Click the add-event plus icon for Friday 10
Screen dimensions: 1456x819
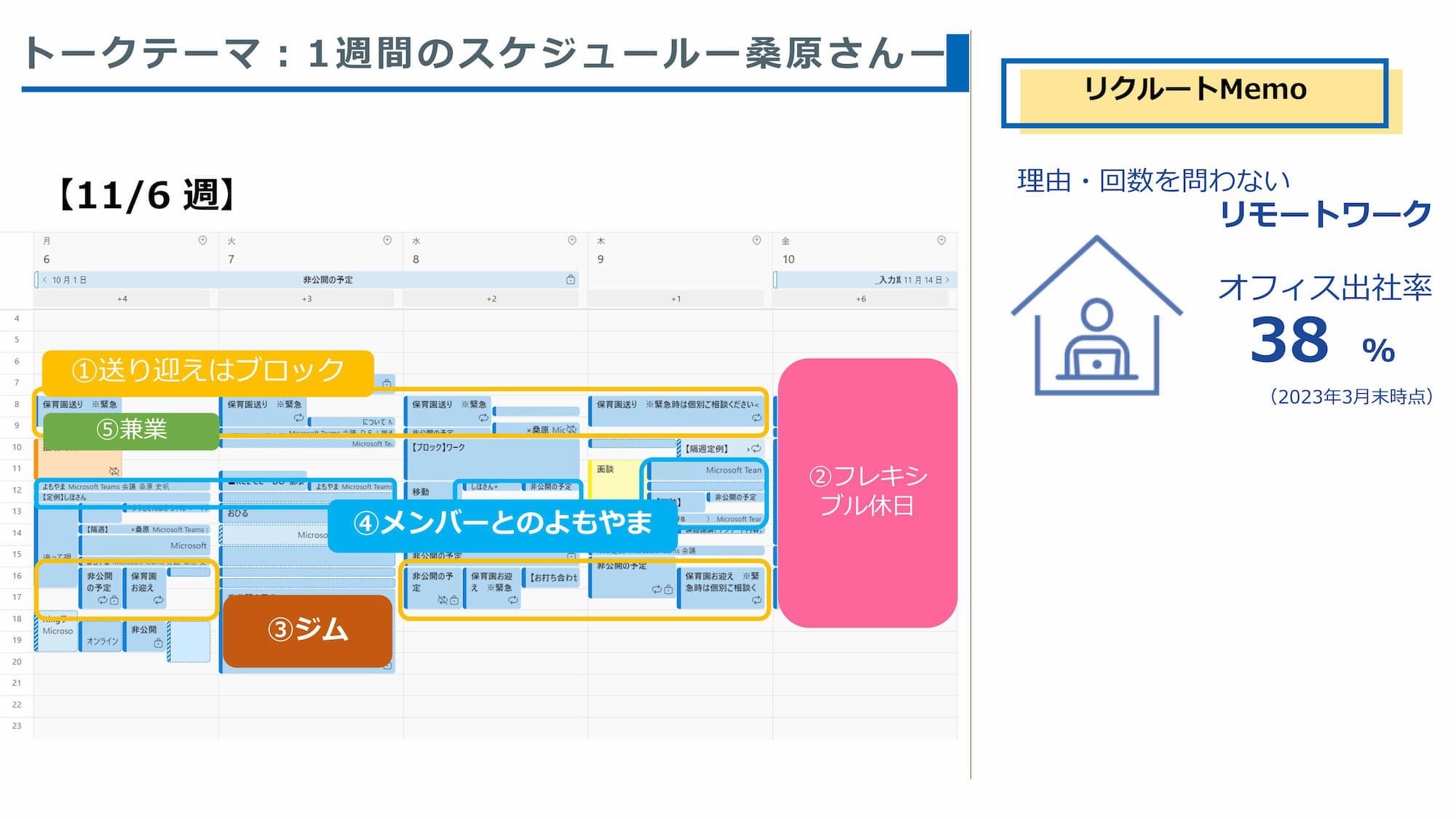941,240
